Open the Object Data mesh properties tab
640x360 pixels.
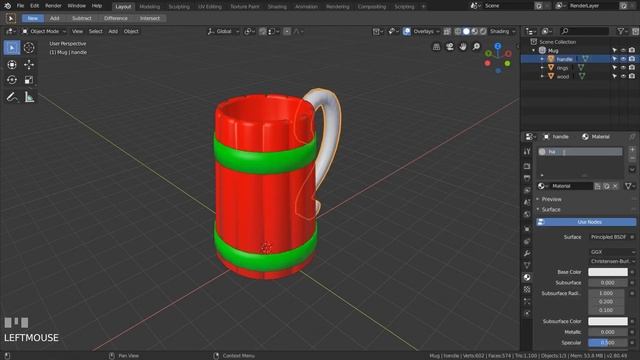click(x=527, y=265)
